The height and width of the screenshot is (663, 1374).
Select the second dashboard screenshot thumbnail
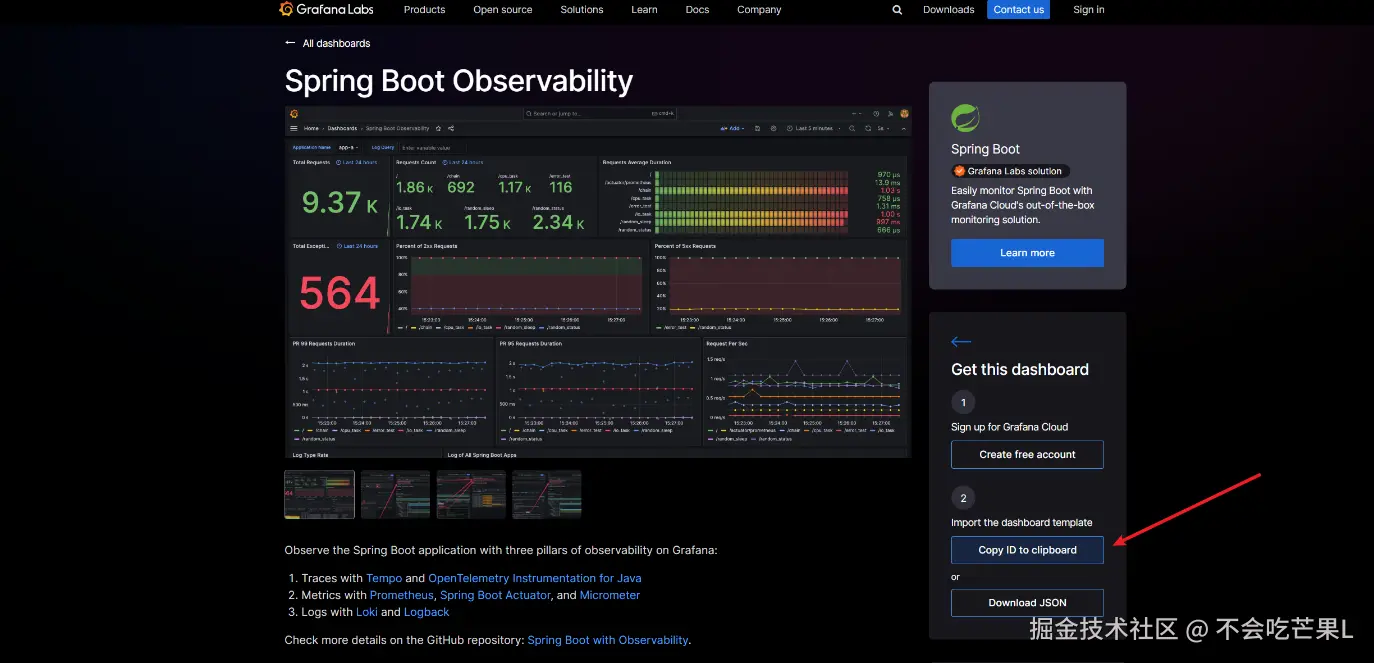(395, 495)
